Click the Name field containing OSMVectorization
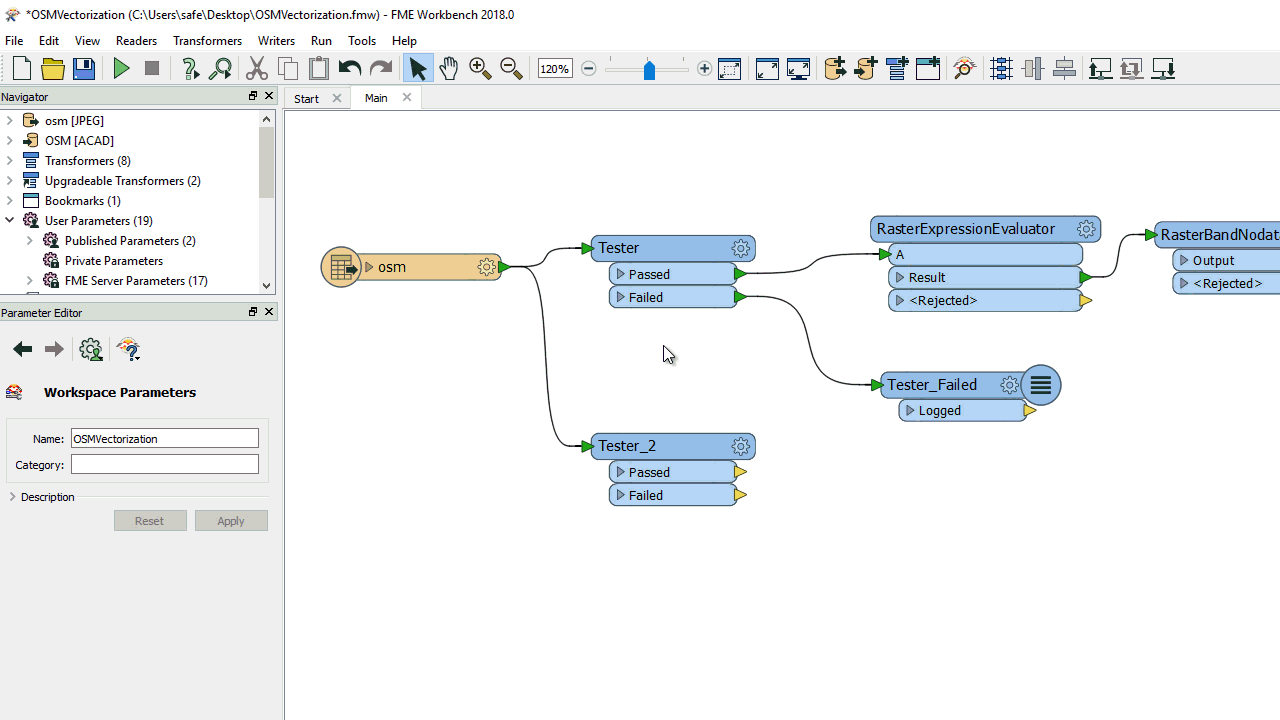This screenshot has height=720, width=1280. coord(165,438)
